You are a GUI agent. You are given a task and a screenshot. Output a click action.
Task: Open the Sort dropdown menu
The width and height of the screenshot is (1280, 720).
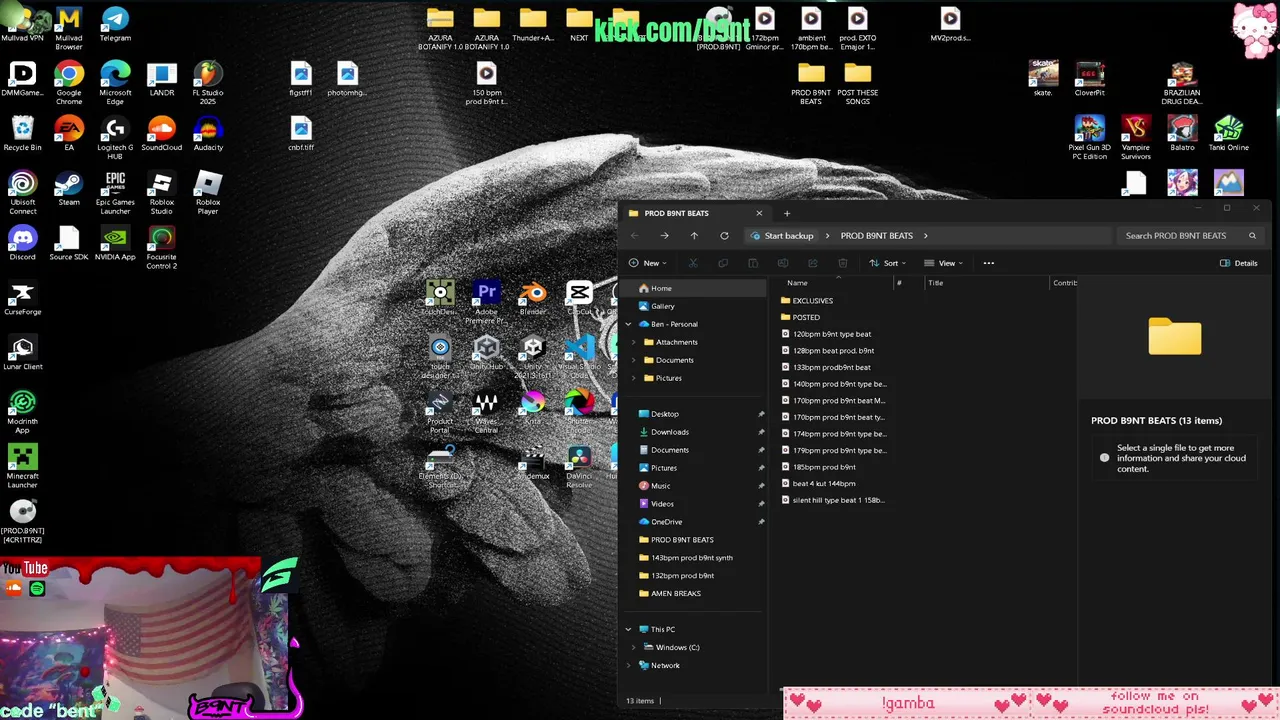pyautogui.click(x=887, y=263)
